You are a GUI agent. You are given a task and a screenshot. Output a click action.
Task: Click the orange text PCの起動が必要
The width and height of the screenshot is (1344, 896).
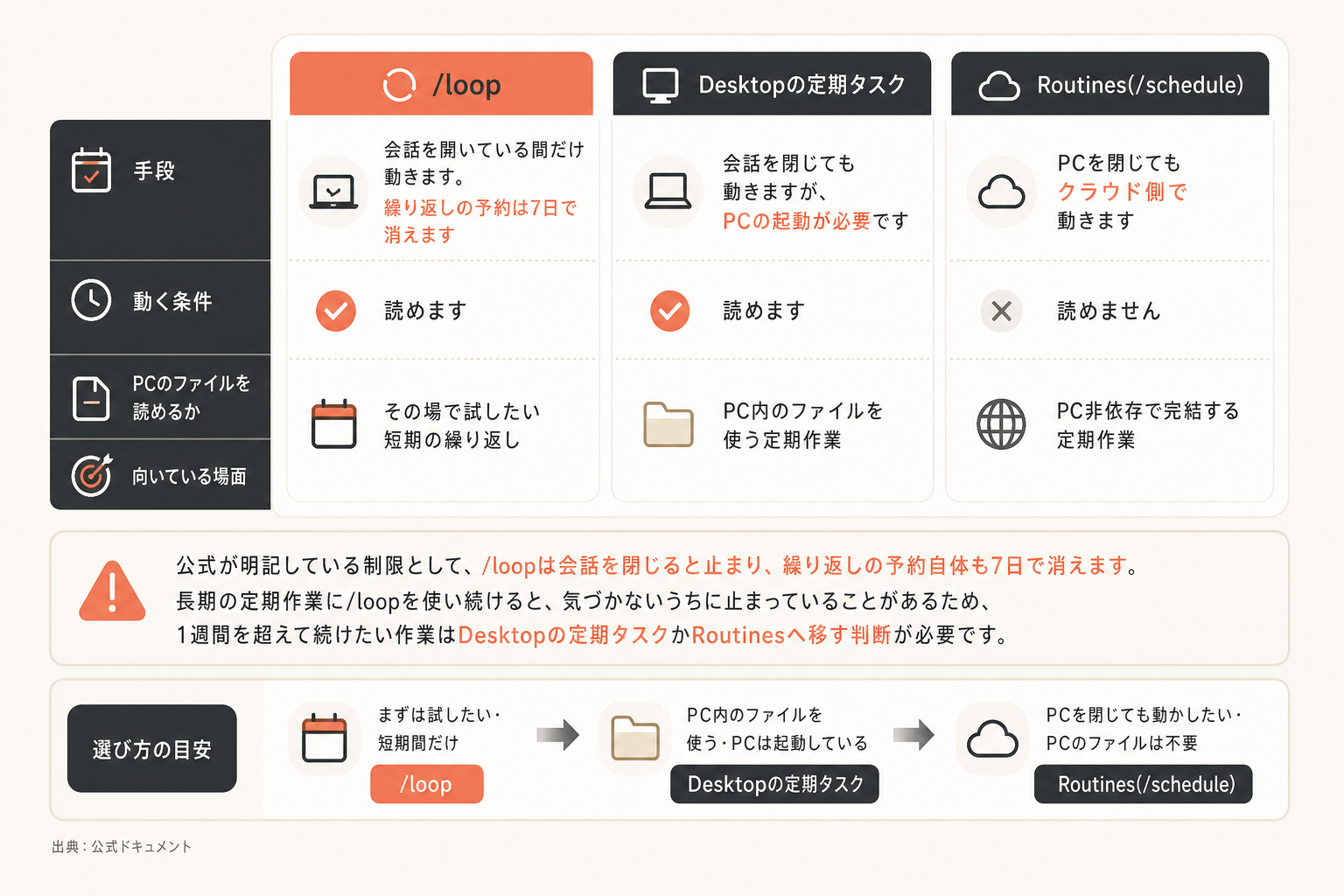[x=796, y=221]
